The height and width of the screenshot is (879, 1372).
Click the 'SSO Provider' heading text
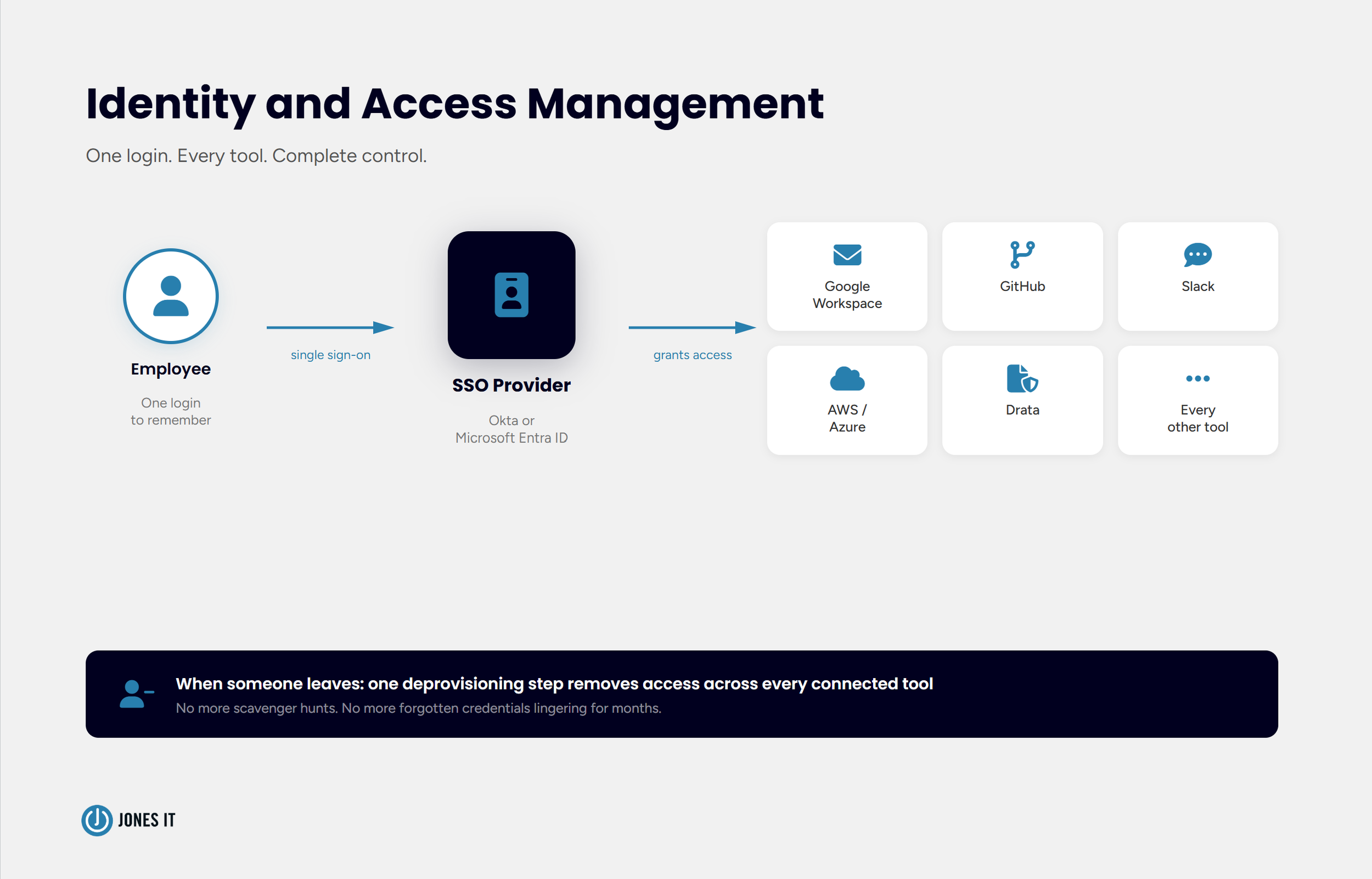(511, 385)
